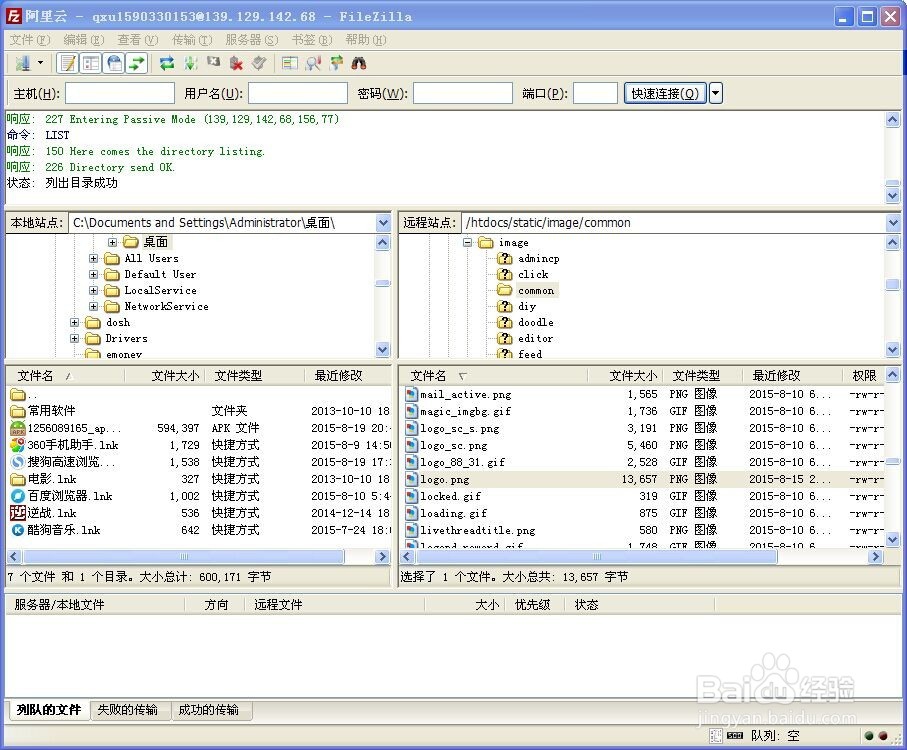Open the Site Manager dropdown arrow
Screen dimensions: 907x750
(40, 63)
